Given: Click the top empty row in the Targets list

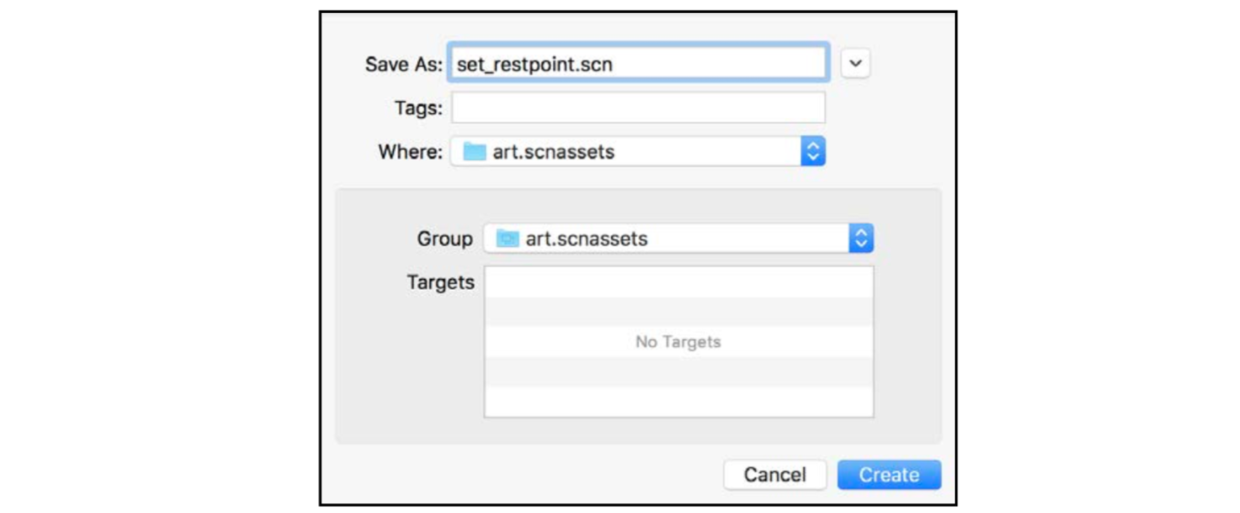Looking at the screenshot, I should (x=679, y=282).
